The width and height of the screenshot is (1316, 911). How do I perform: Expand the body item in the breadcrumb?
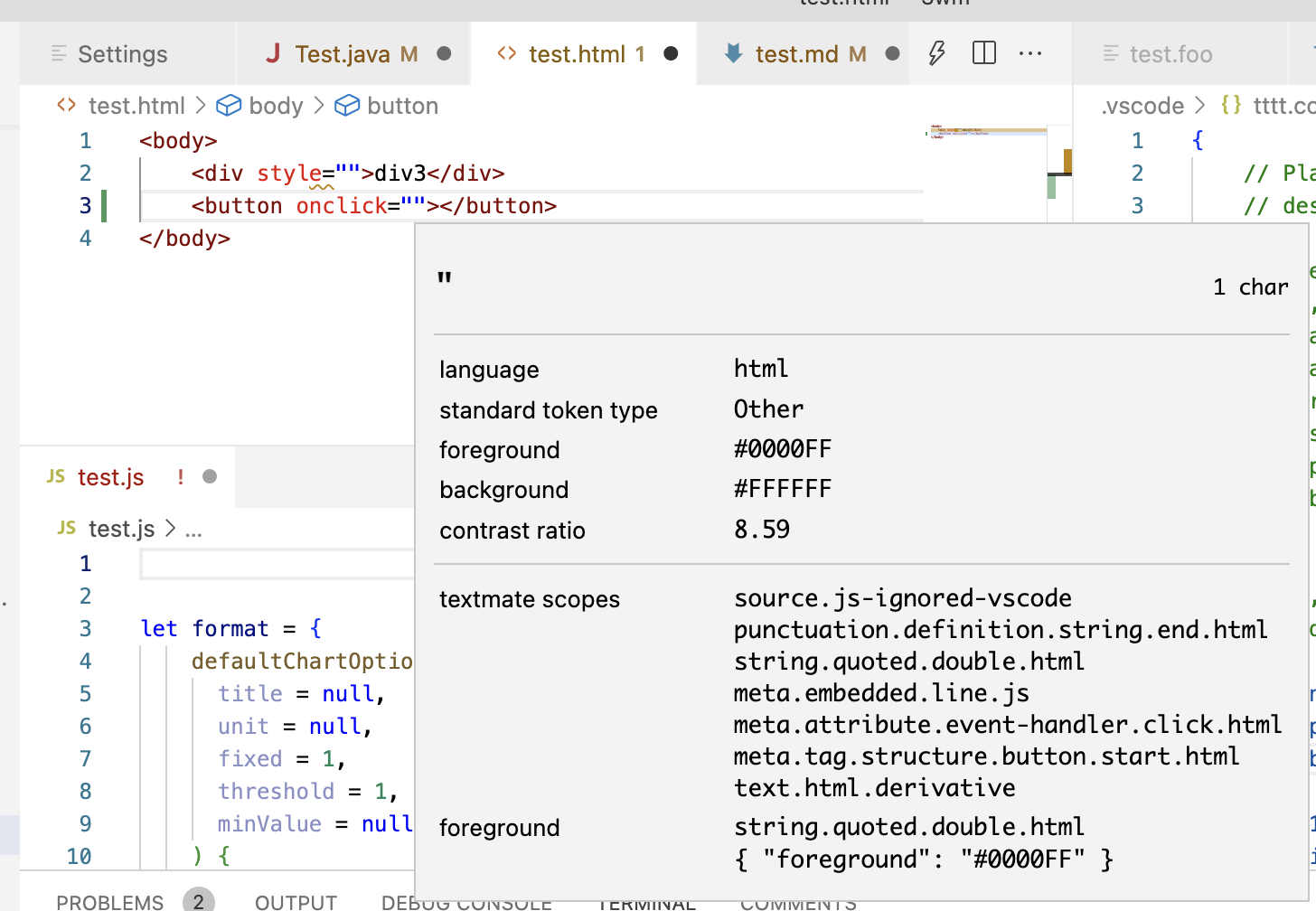(x=273, y=106)
